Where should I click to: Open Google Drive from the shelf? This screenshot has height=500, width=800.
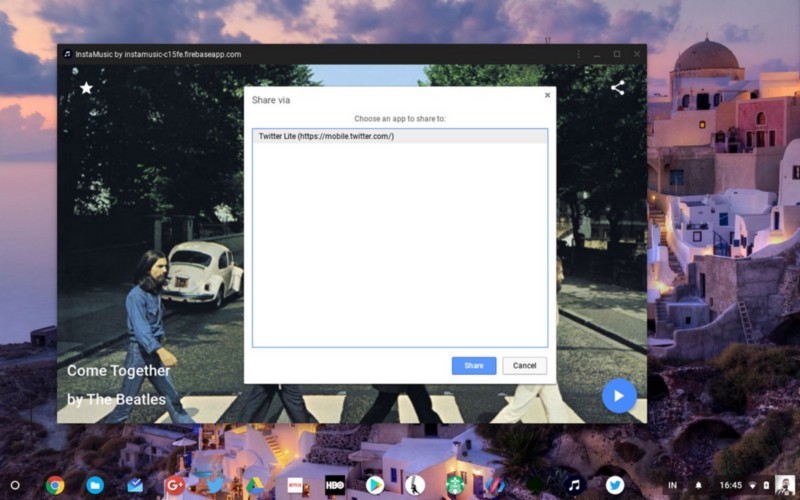coord(255,485)
